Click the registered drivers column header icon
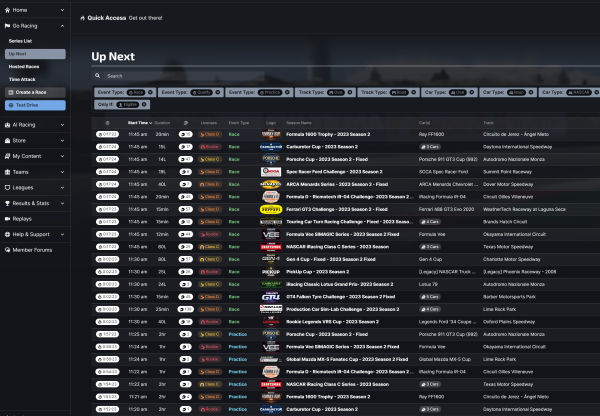This screenshot has height=416, width=600. point(186,123)
